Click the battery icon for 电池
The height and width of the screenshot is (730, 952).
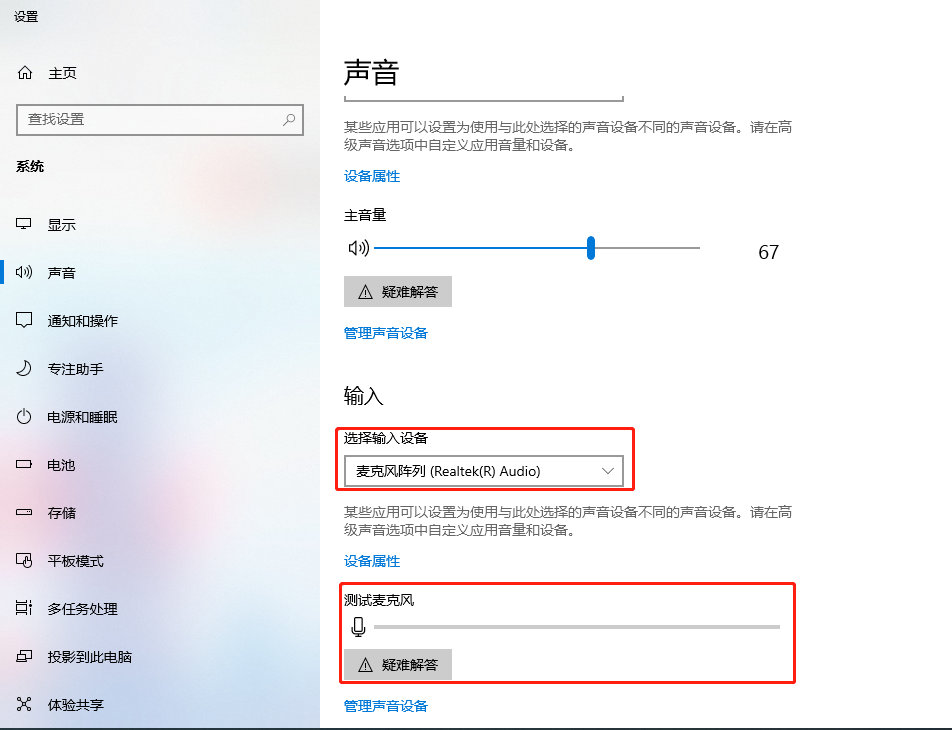[x=24, y=465]
